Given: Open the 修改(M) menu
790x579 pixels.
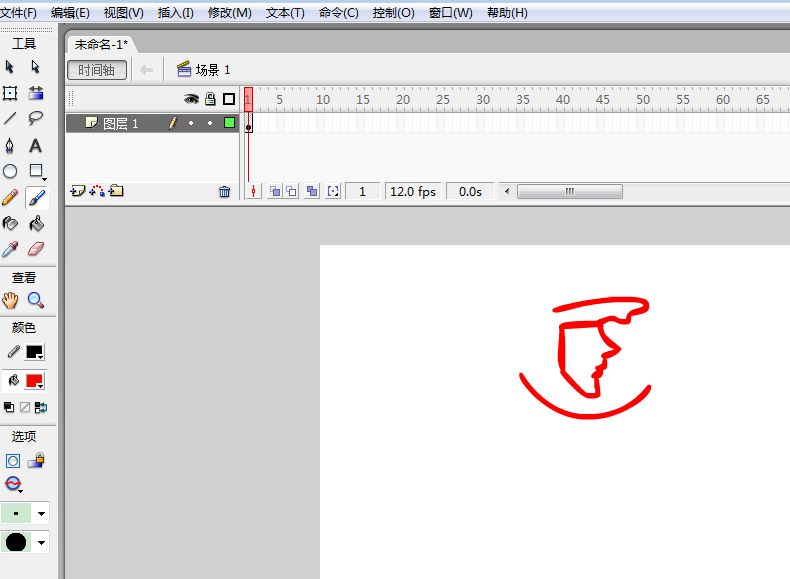Looking at the screenshot, I should click(230, 13).
